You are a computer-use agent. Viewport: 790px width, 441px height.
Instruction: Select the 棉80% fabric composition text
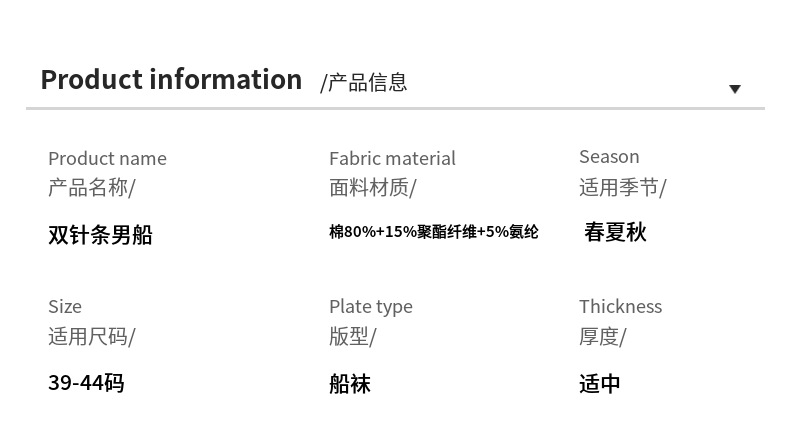pos(433,232)
